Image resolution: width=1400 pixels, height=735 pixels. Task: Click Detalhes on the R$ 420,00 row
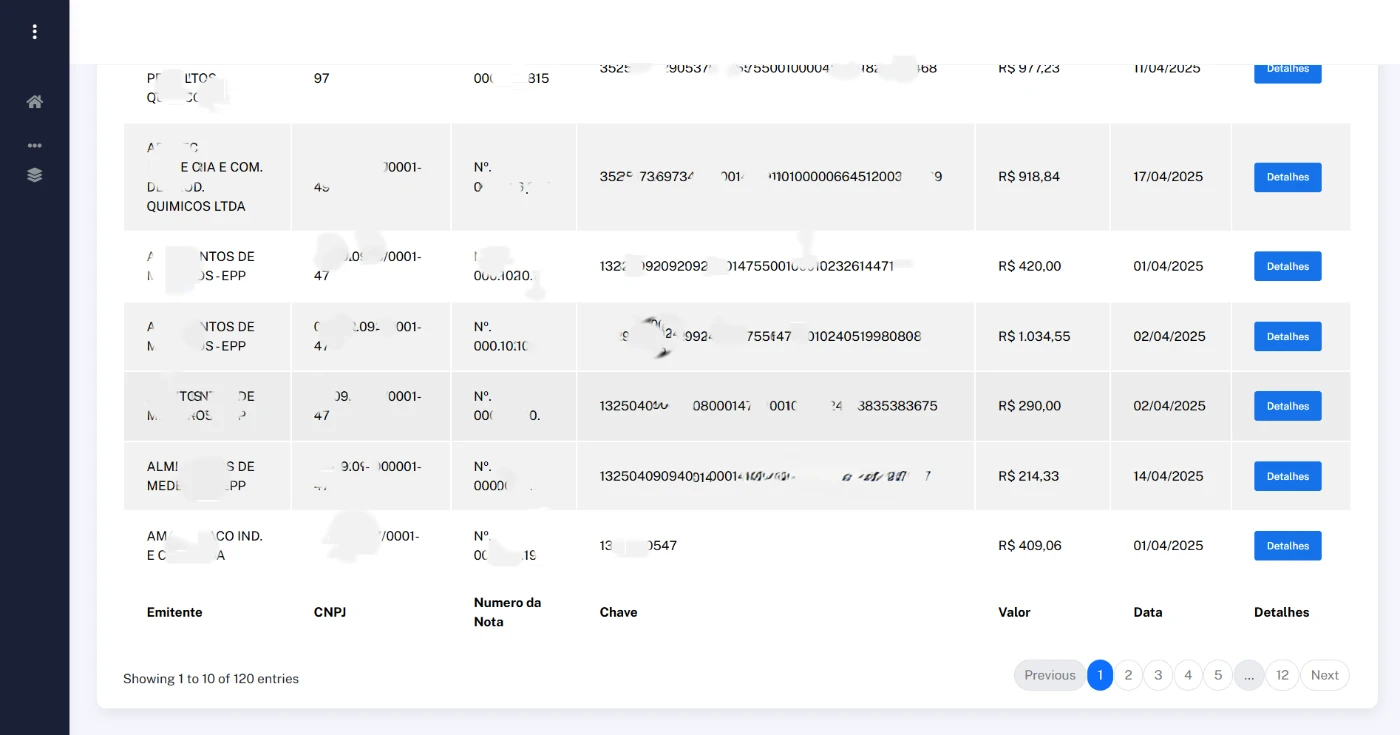1287,267
